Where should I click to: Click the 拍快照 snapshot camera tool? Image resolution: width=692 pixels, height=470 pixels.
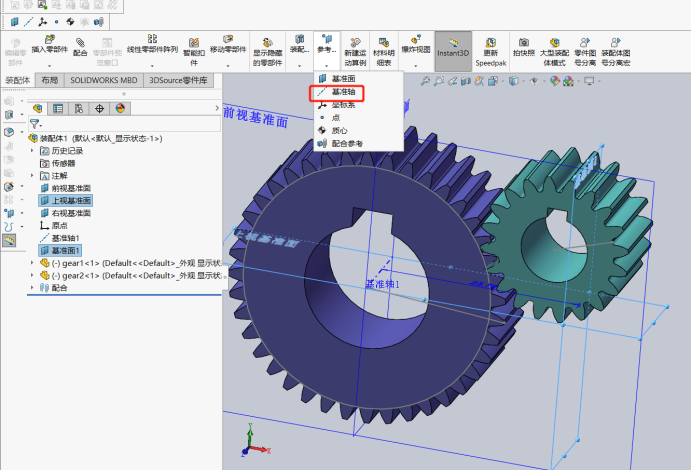[523, 47]
